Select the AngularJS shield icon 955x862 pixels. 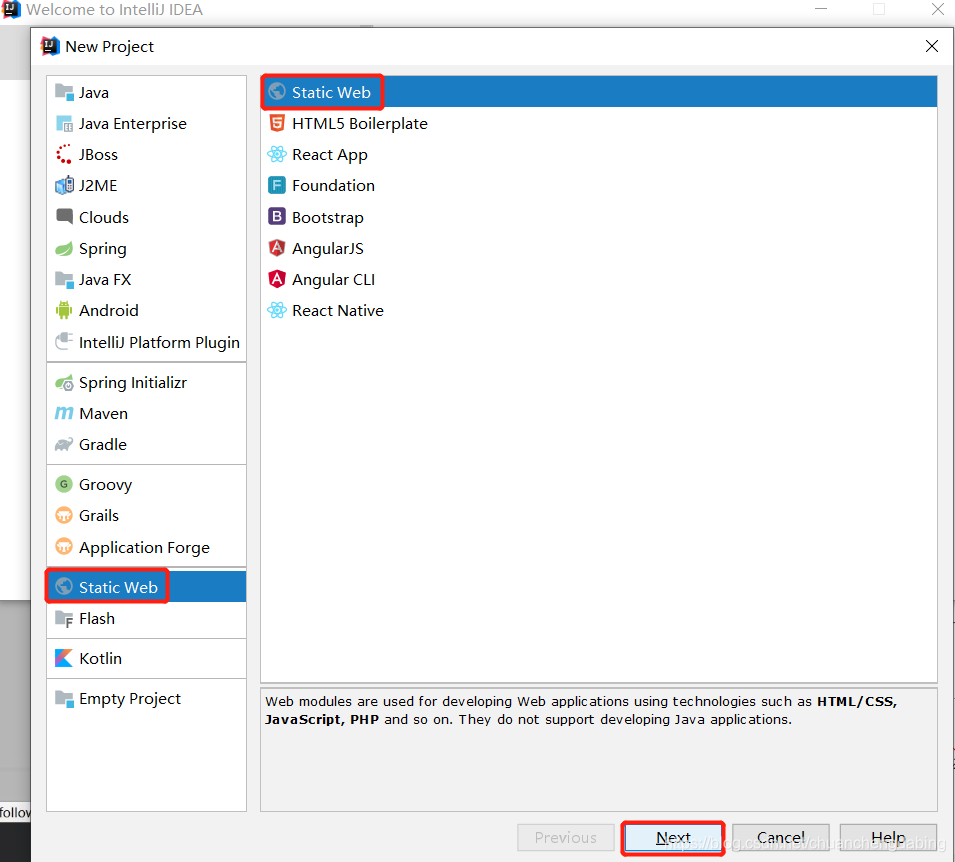pyautogui.click(x=277, y=248)
